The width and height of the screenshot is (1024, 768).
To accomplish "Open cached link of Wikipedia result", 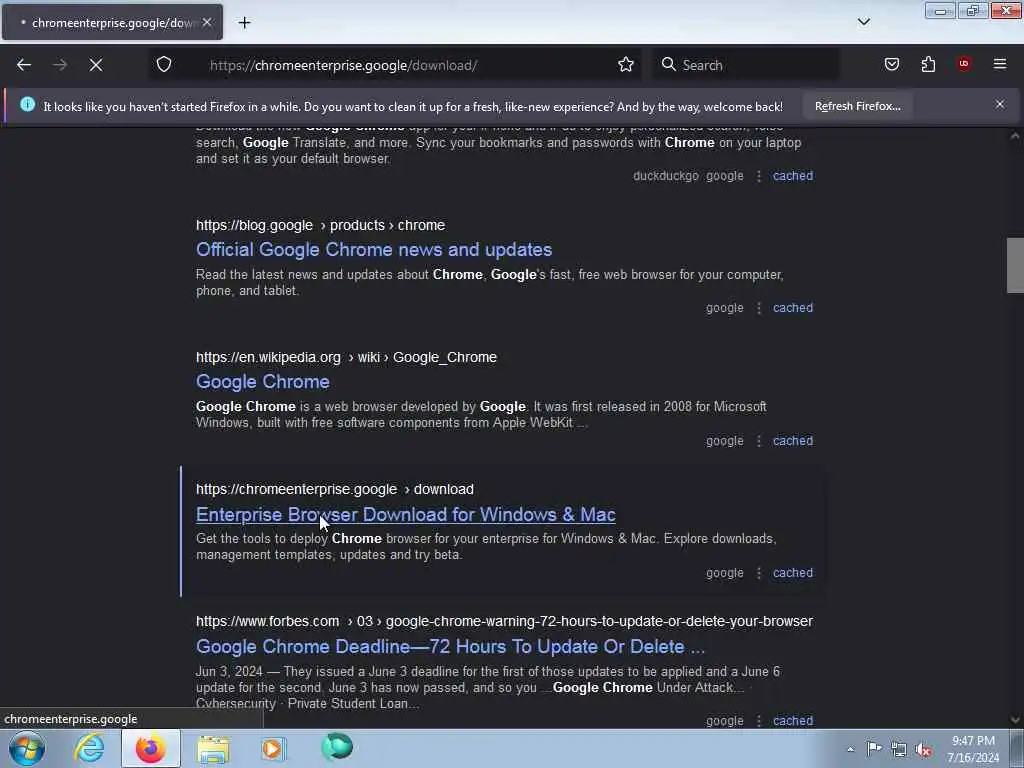I will pos(793,441).
